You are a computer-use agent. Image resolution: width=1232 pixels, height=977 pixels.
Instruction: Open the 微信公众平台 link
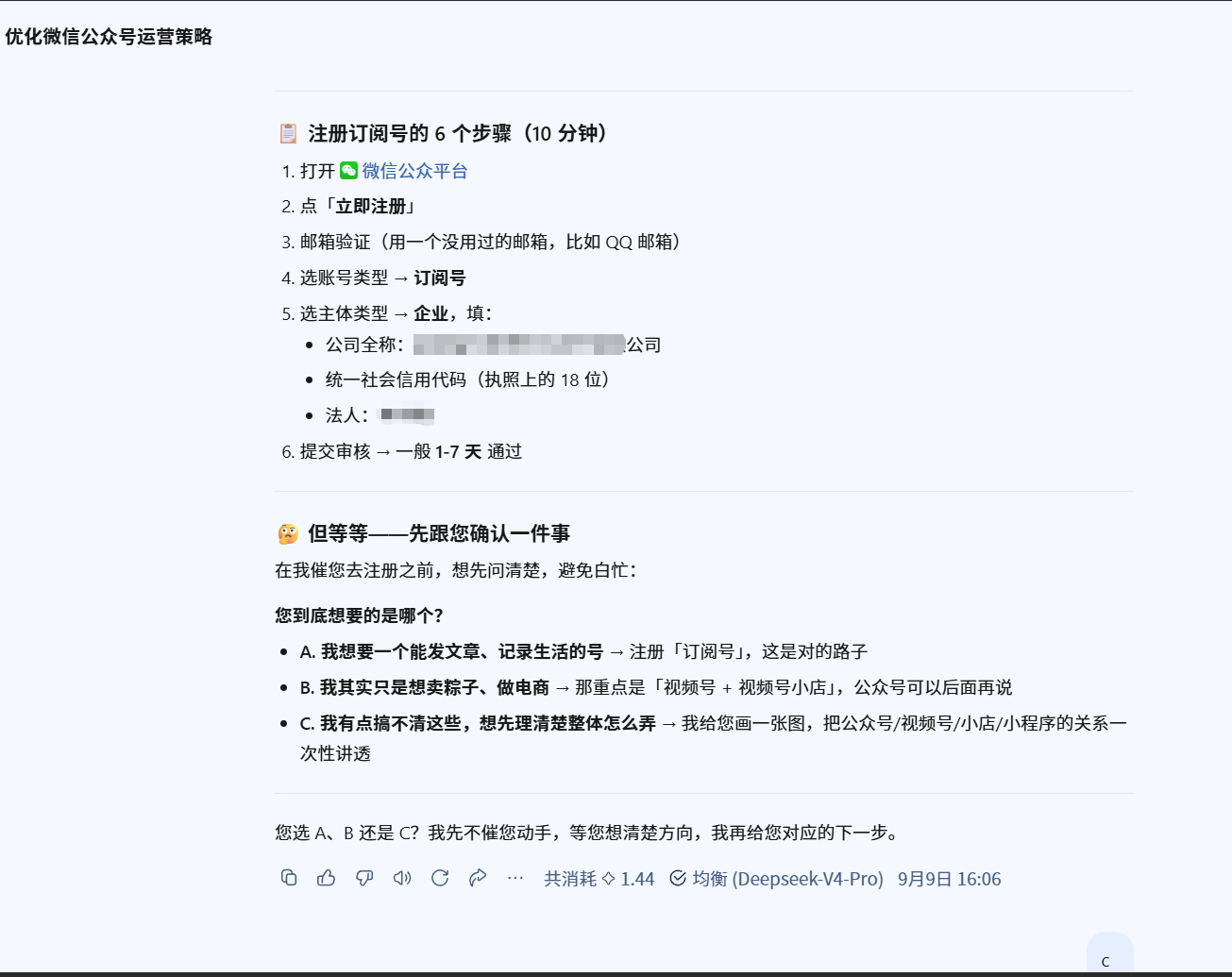[x=414, y=171]
